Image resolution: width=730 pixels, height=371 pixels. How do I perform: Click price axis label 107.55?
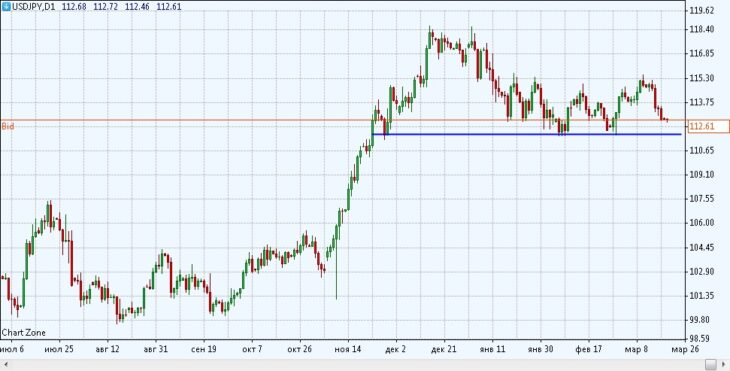[702, 199]
